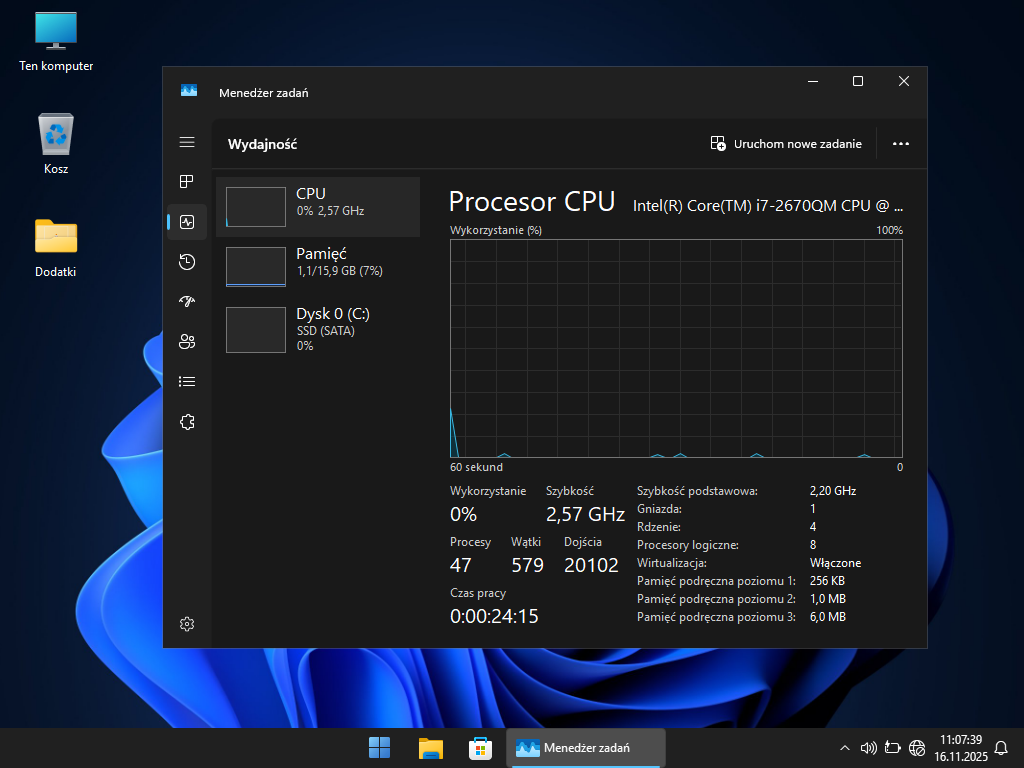Image resolution: width=1024 pixels, height=768 pixels.
Task: Click the CPU usage graph
Action: coord(676,348)
